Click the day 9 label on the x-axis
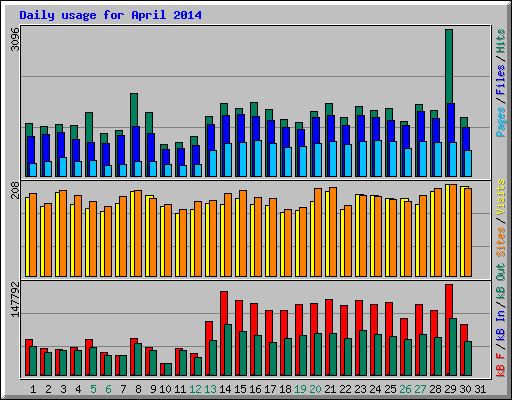The image size is (512, 400). (153, 389)
